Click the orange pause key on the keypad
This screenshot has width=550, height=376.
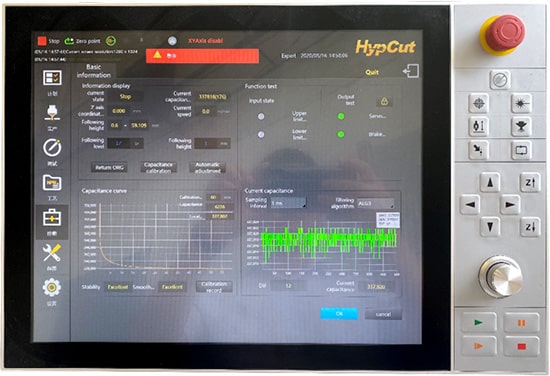(x=522, y=322)
